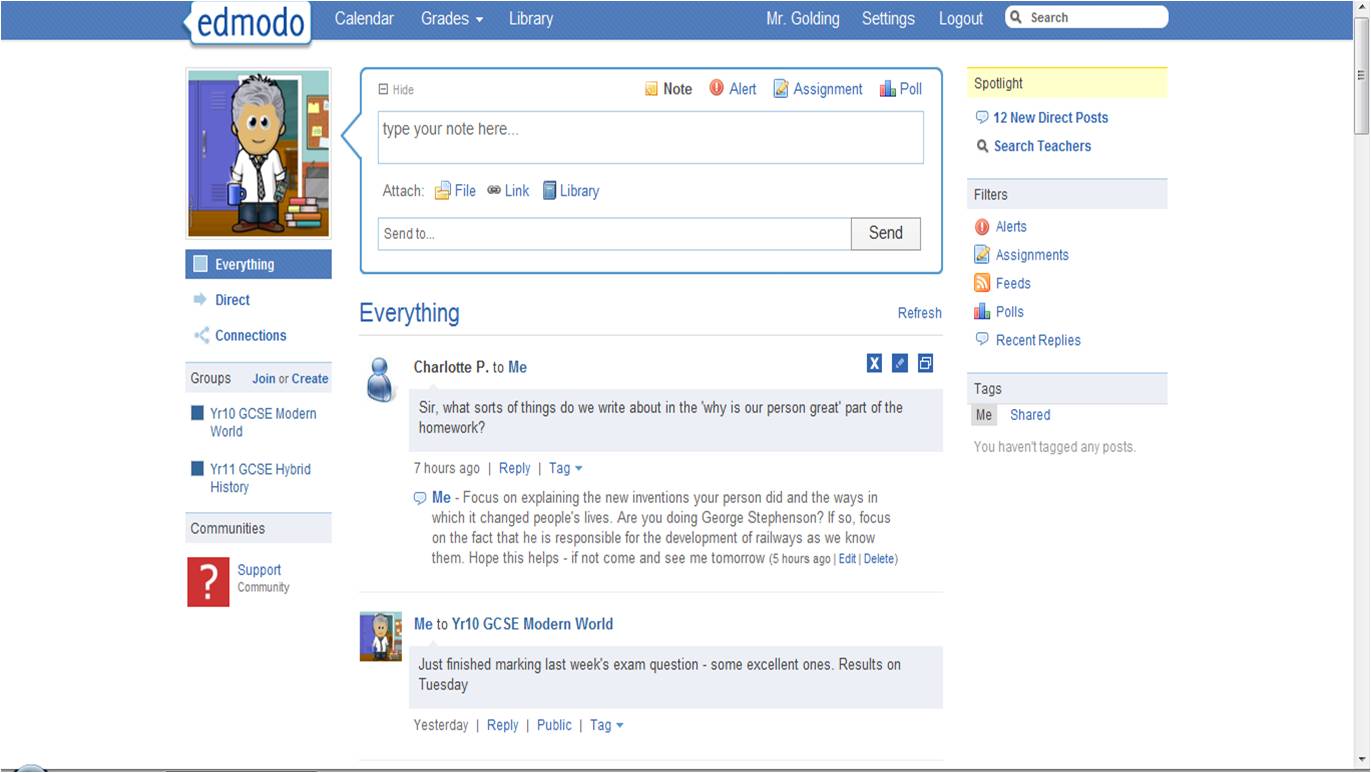
Task: Open Tag dropdown on Charlotte's post
Action: click(x=565, y=468)
